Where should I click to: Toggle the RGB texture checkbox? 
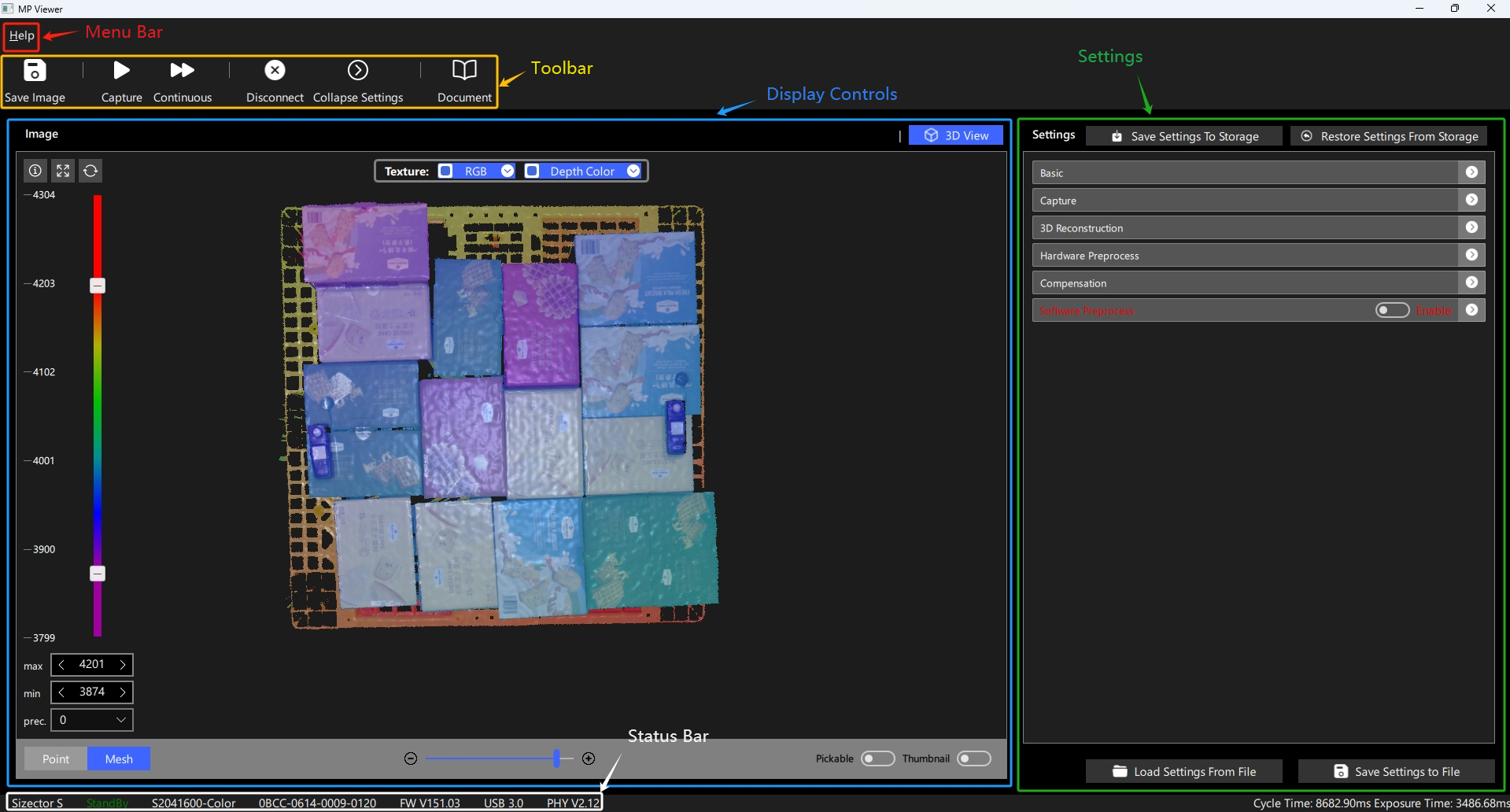[445, 171]
